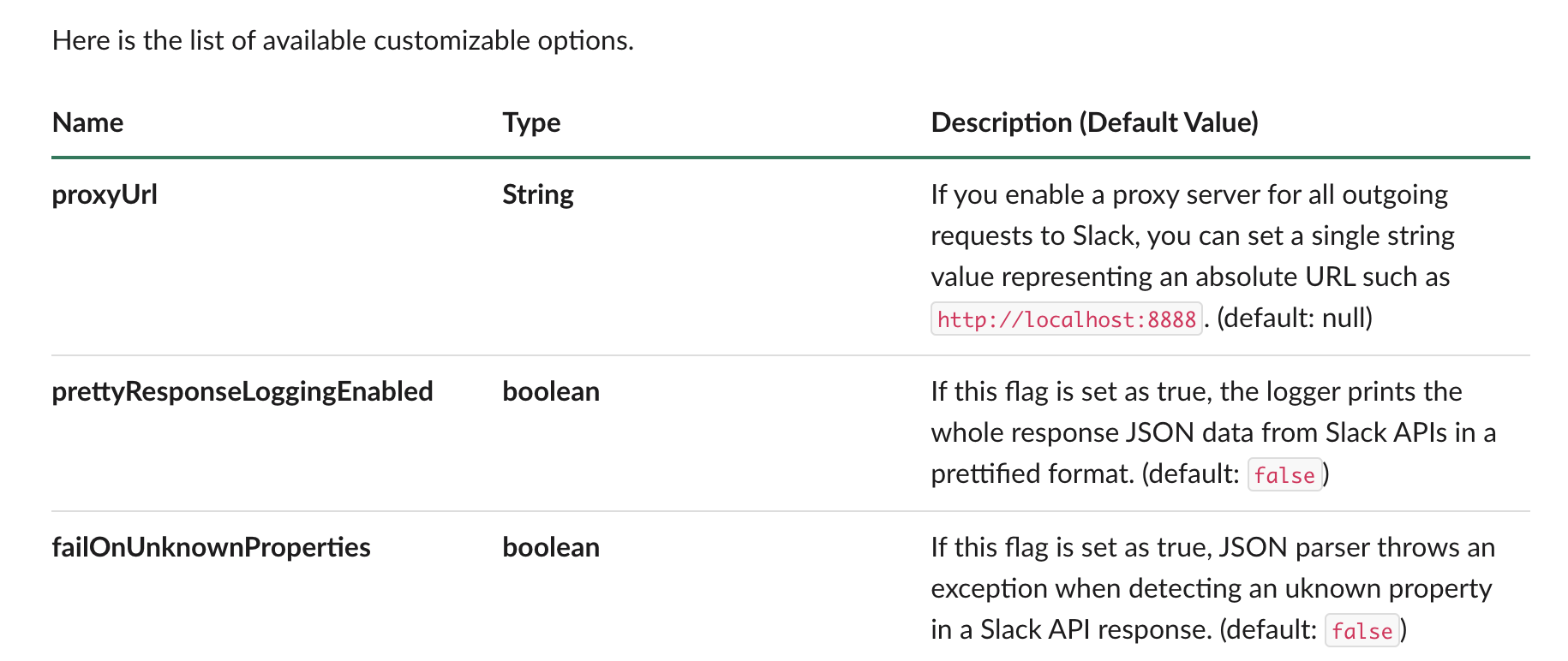Image resolution: width=1568 pixels, height=661 pixels.
Task: Click the false code in failOnUnknownProperties row
Action: click(1362, 631)
